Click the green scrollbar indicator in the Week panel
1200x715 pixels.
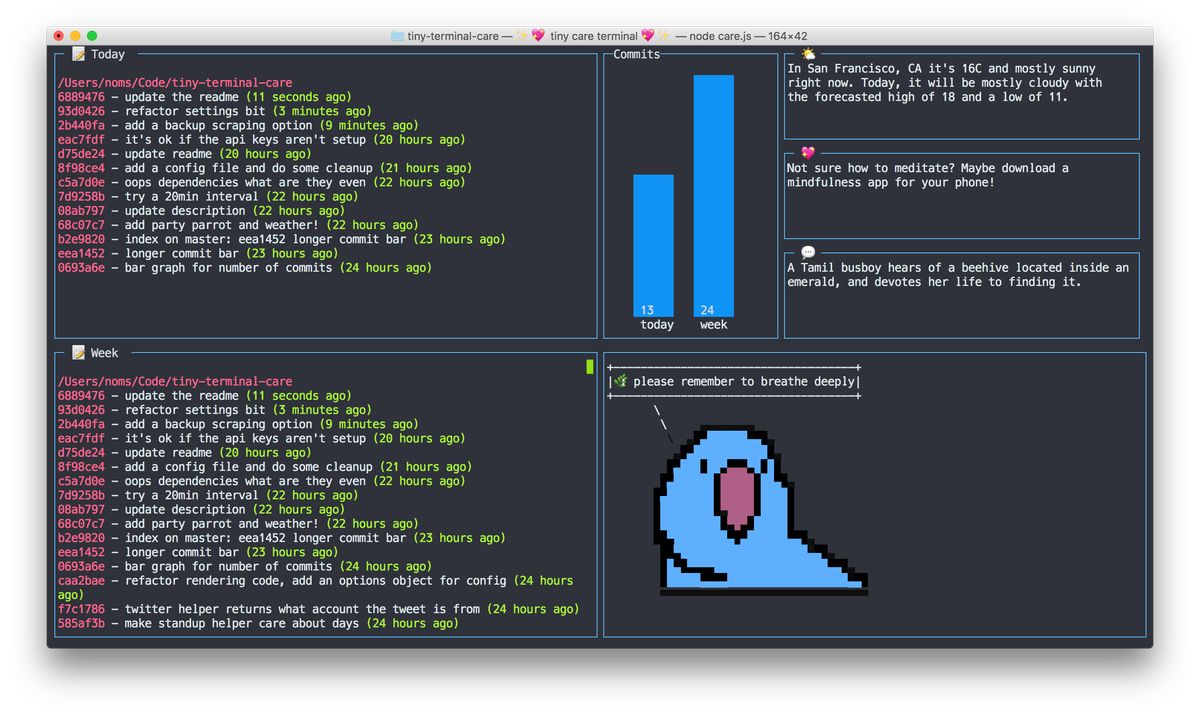[590, 367]
